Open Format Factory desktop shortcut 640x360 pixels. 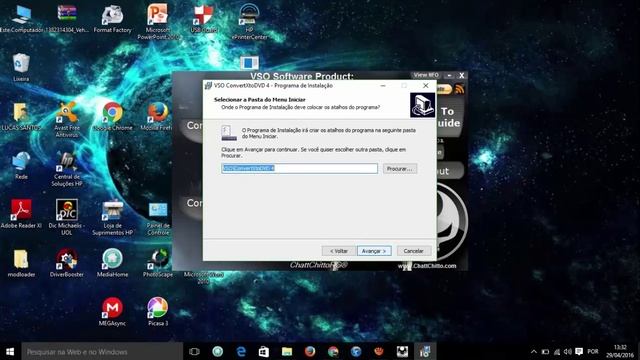point(112,19)
